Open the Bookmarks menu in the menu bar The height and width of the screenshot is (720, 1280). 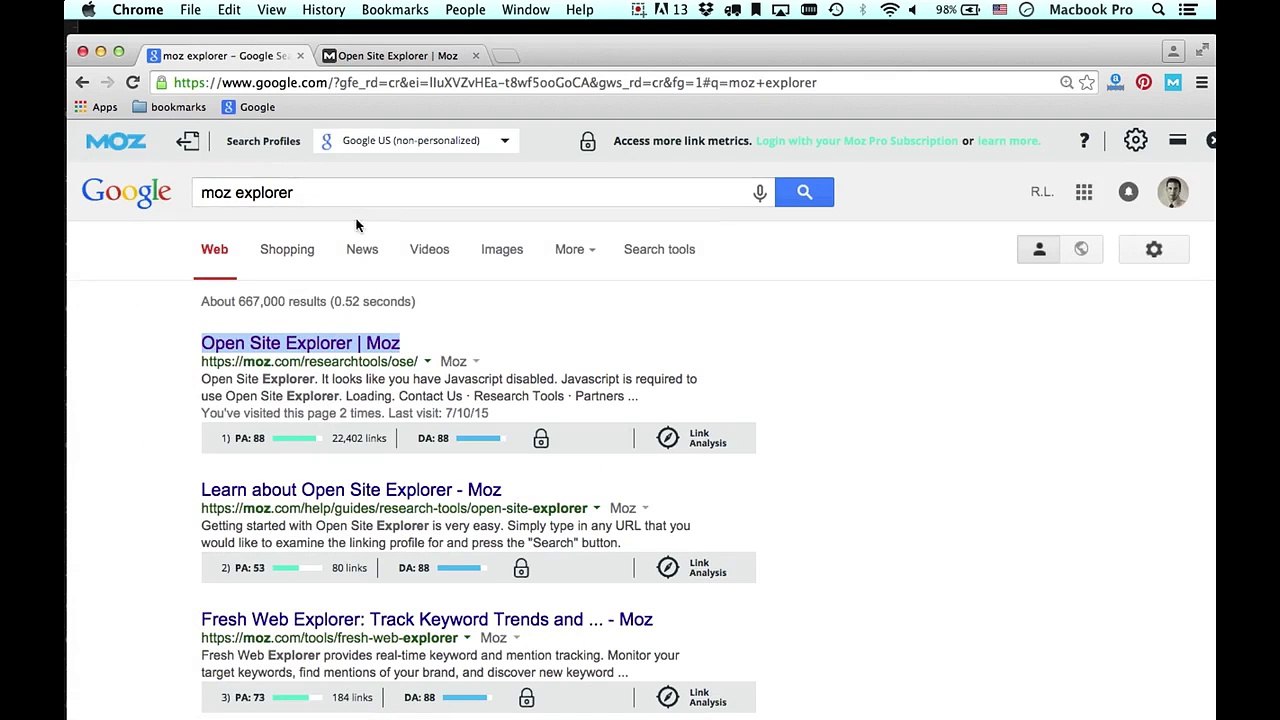(x=395, y=10)
